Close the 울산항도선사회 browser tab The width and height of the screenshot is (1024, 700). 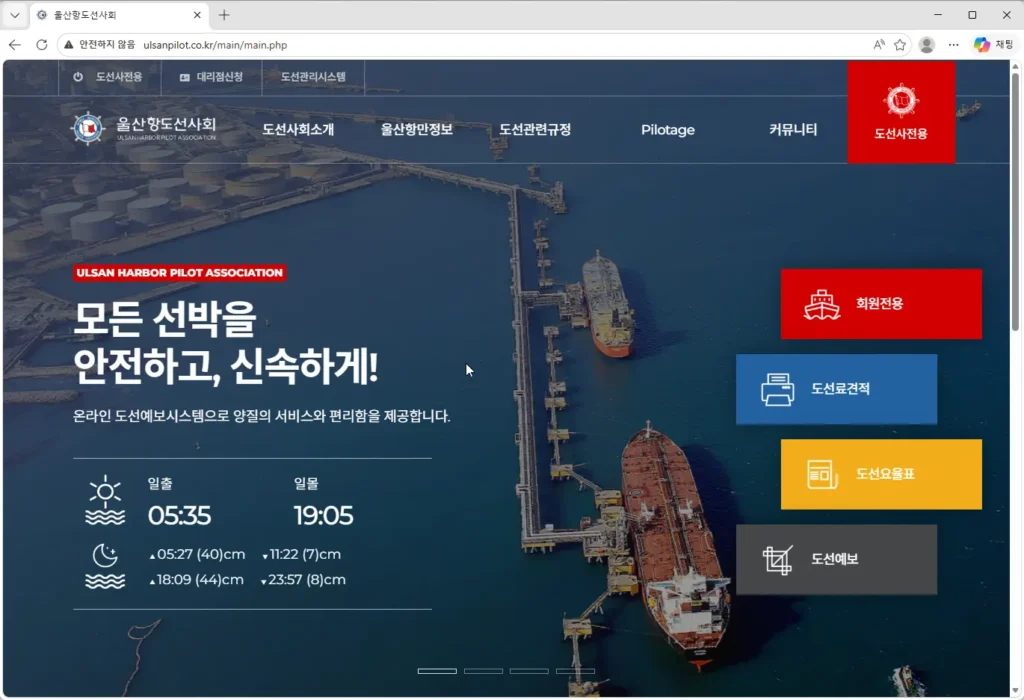point(197,15)
